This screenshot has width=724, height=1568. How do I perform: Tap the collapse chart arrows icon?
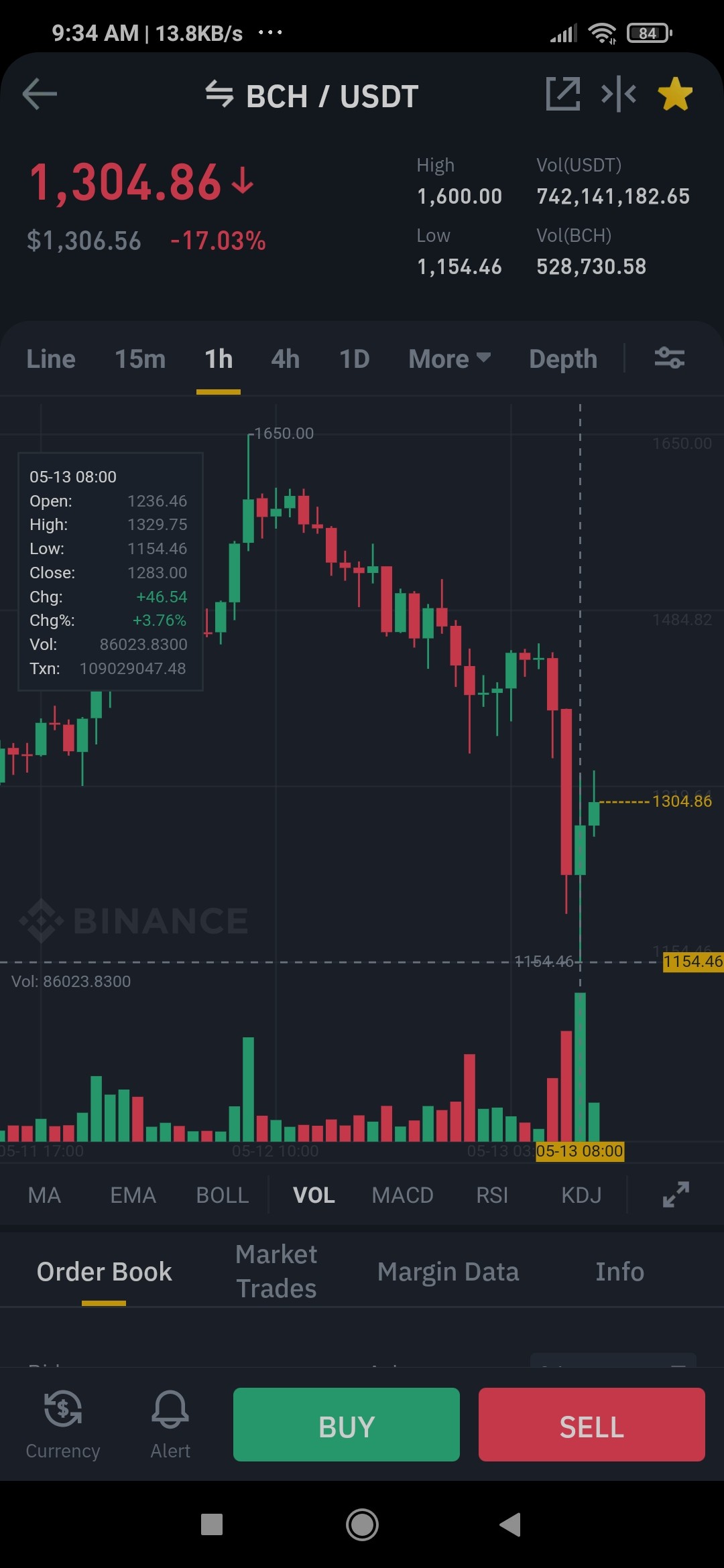click(619, 94)
